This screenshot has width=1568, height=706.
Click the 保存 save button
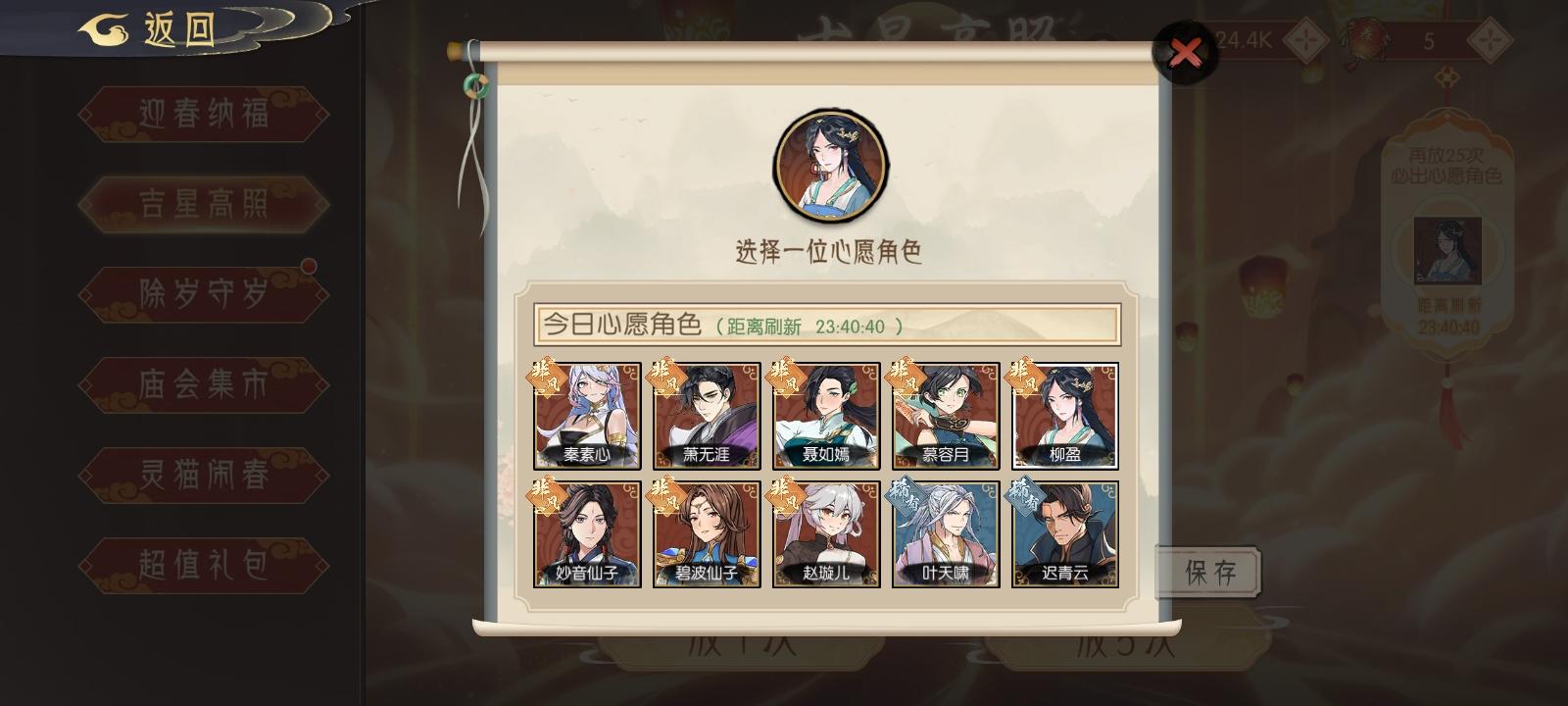1209,572
